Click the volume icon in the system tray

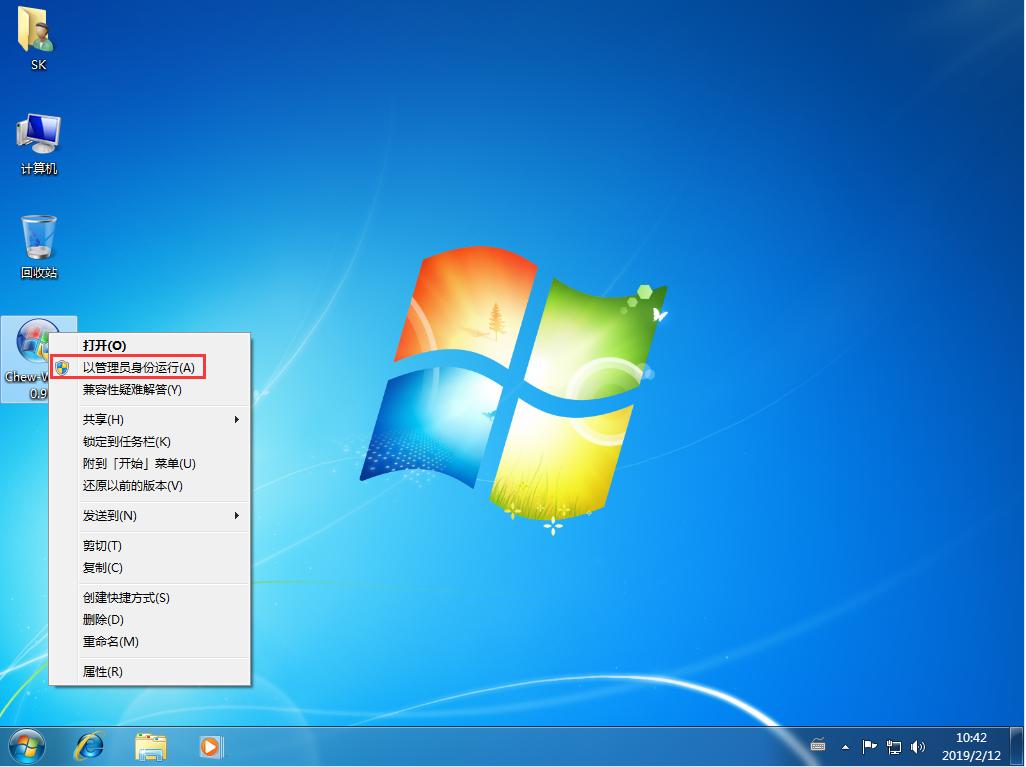pos(917,748)
